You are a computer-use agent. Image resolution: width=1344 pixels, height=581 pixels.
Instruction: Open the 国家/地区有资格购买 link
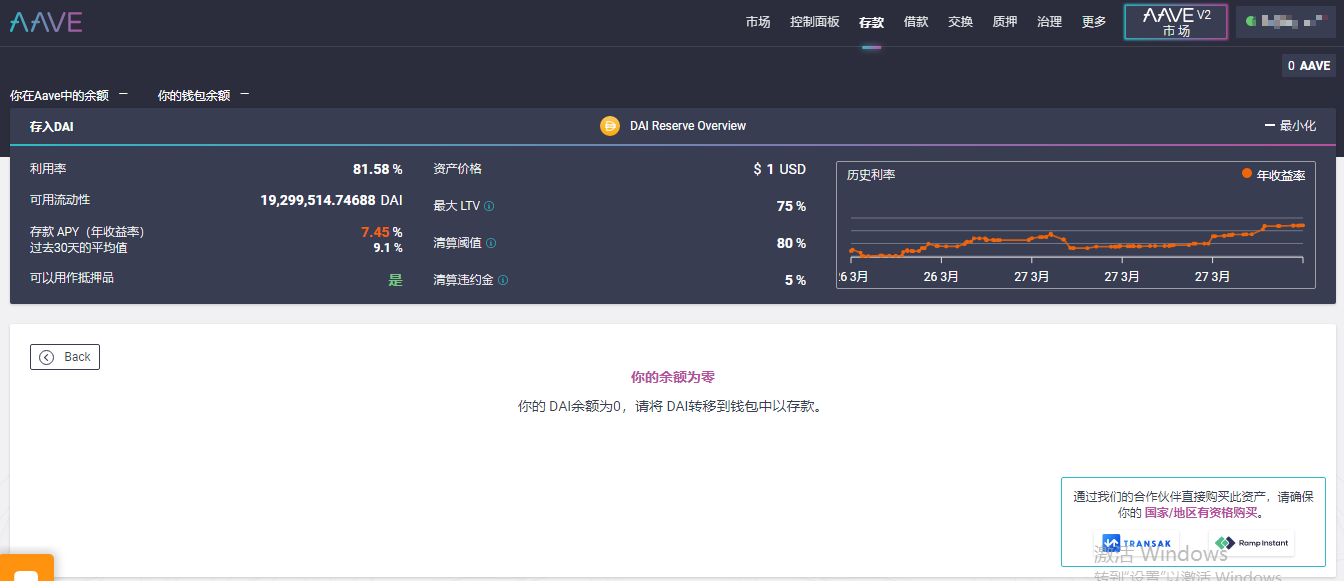pos(1201,513)
